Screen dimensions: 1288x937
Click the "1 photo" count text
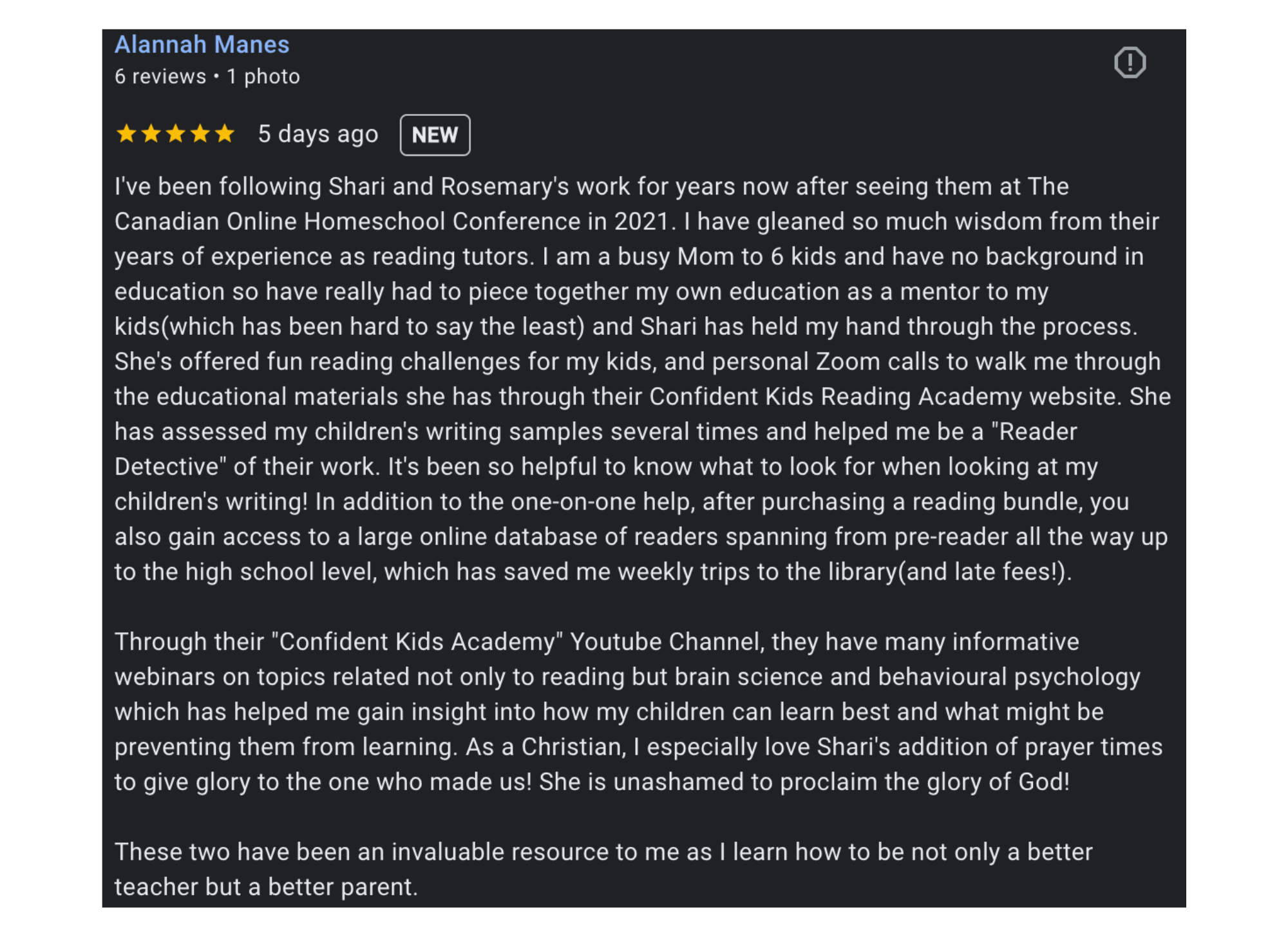click(263, 77)
